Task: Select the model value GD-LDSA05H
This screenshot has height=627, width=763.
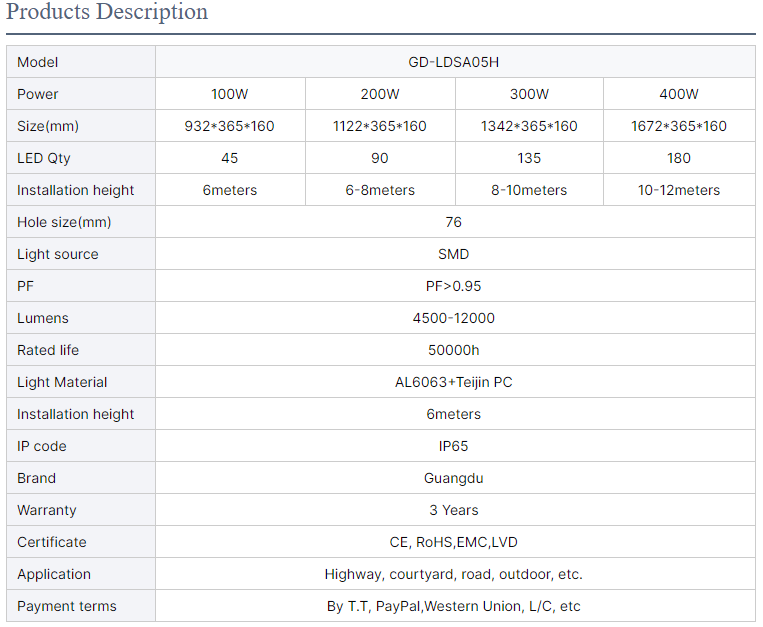Action: pyautogui.click(x=454, y=62)
